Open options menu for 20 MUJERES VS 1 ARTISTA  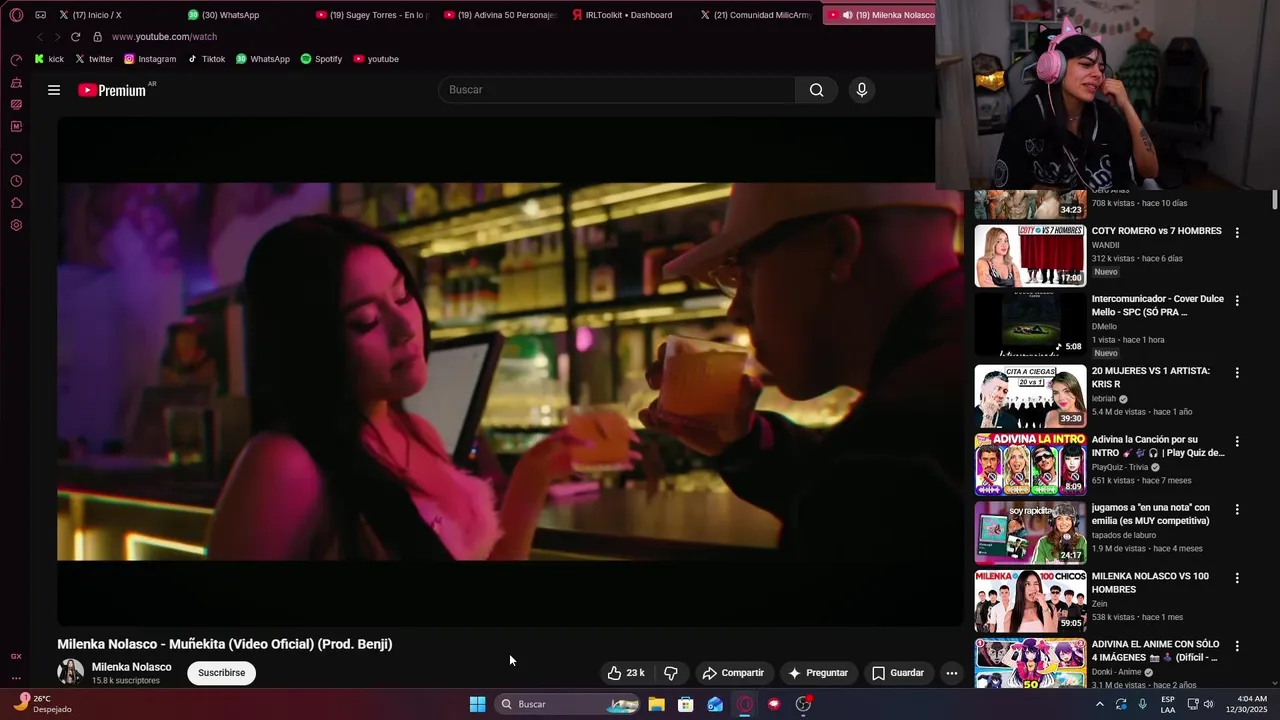pyautogui.click(x=1237, y=373)
